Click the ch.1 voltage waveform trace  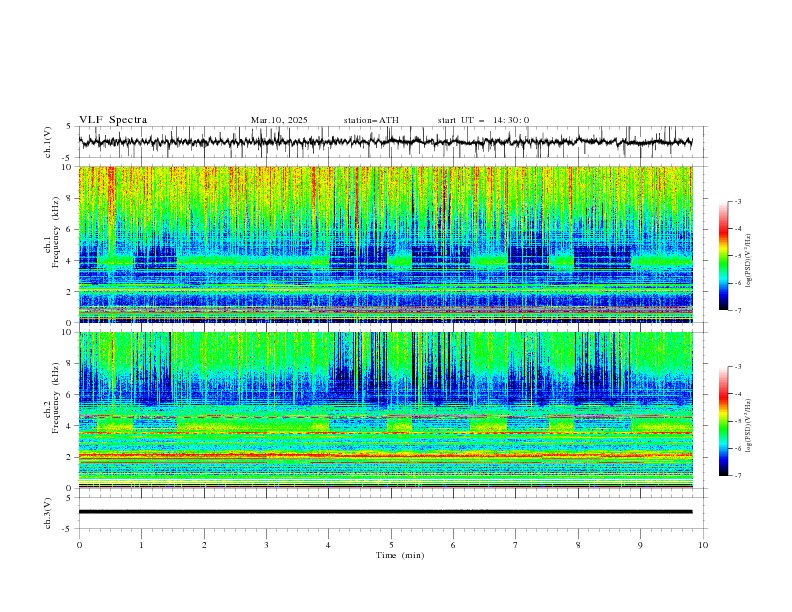coord(385,142)
